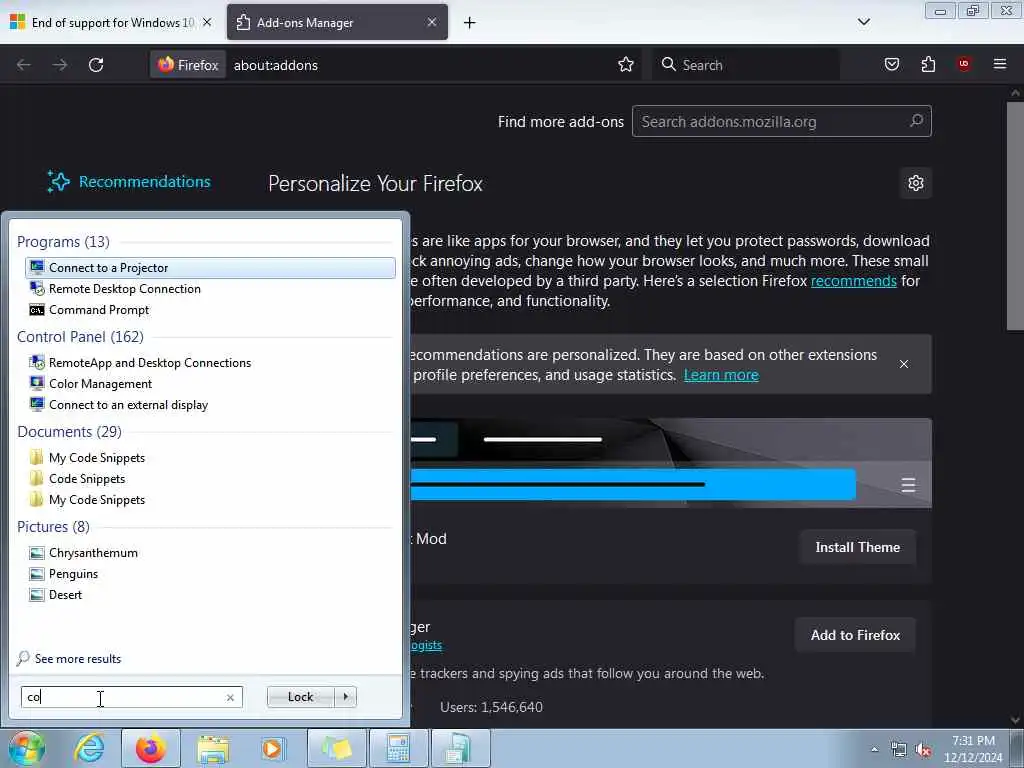Viewport: 1024px width, 768px height.
Task: Open Windows Explorer from the taskbar
Action: click(x=213, y=748)
